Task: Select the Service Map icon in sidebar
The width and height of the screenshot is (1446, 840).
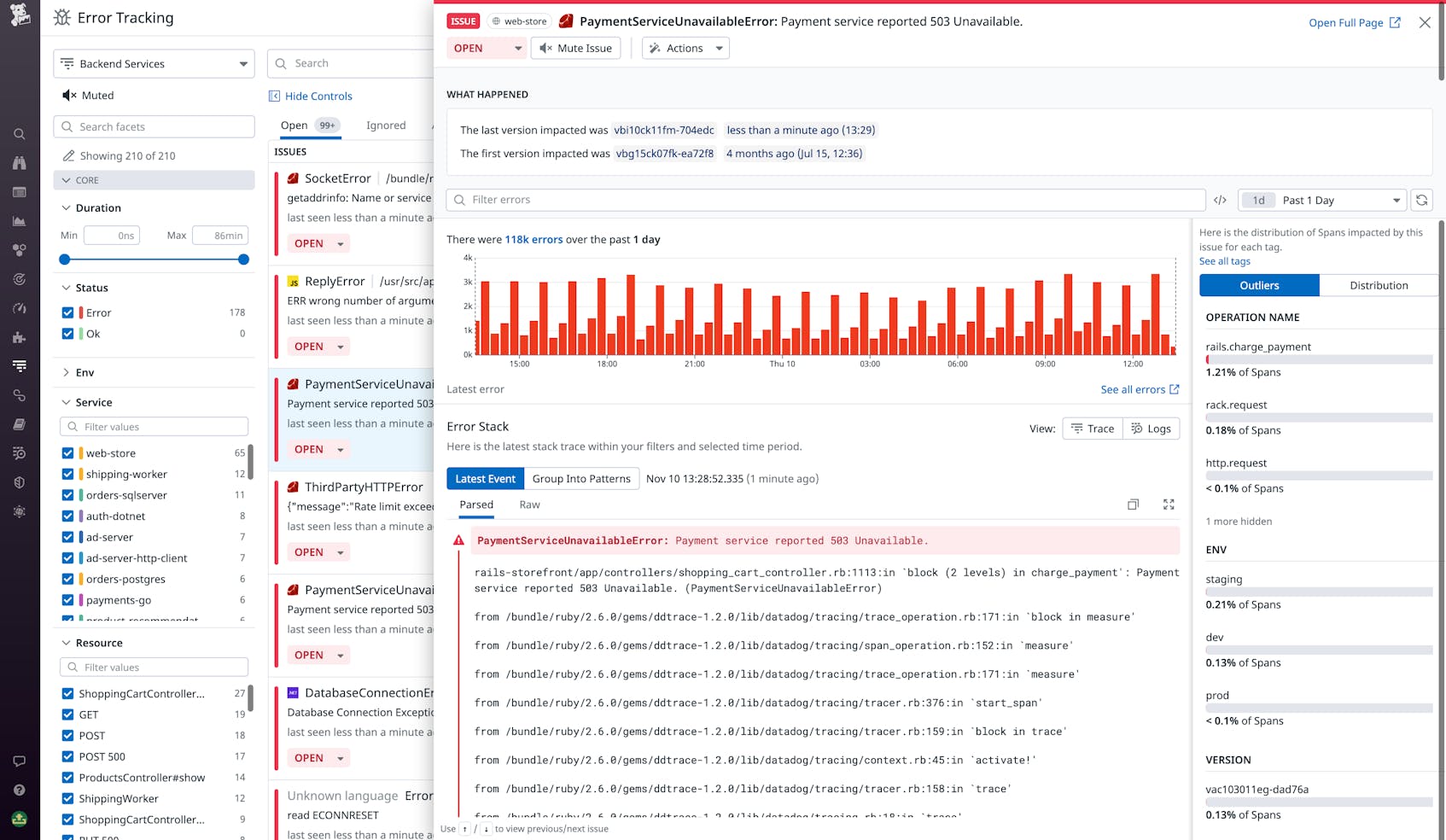Action: [19, 250]
